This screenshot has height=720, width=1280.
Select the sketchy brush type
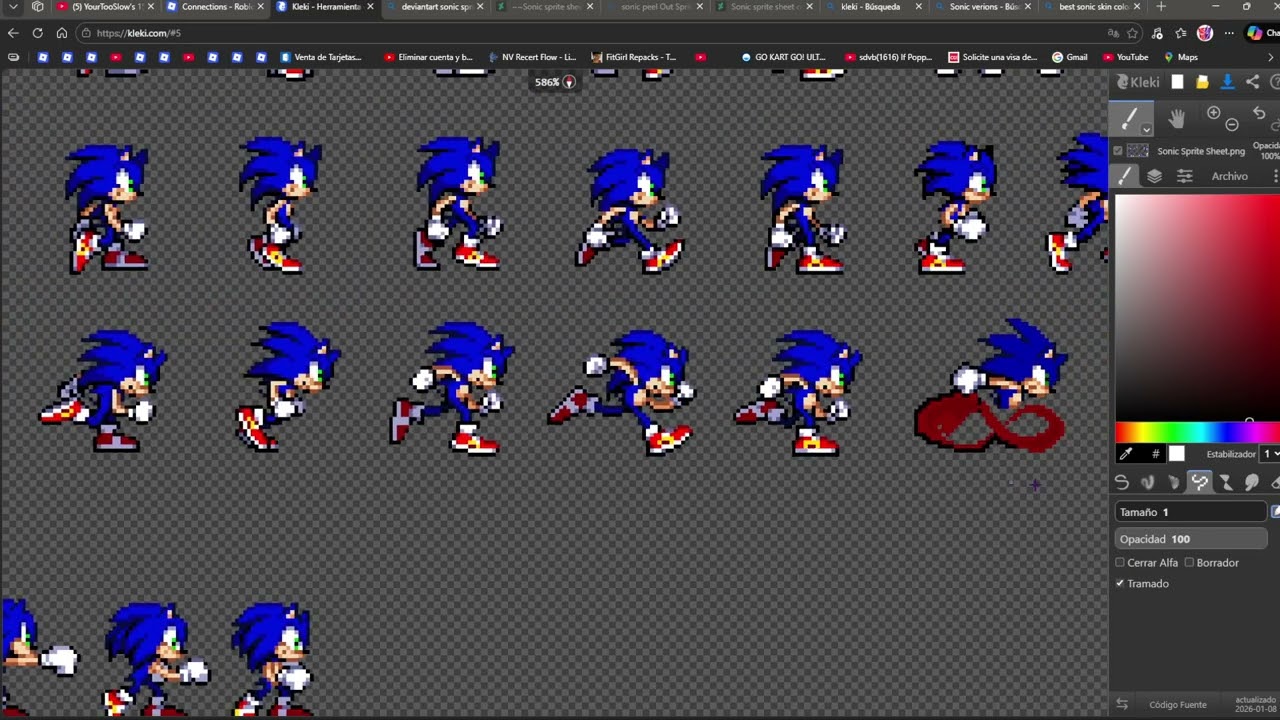tap(1174, 483)
